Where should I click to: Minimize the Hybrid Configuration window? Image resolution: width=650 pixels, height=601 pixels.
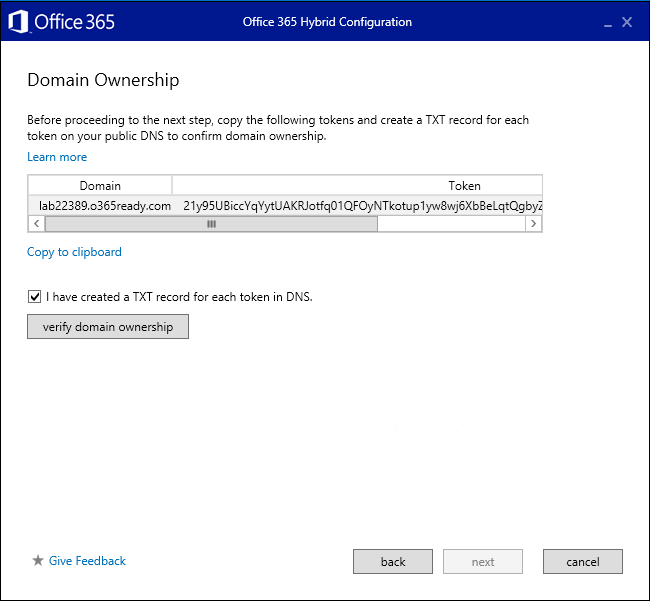coord(608,24)
